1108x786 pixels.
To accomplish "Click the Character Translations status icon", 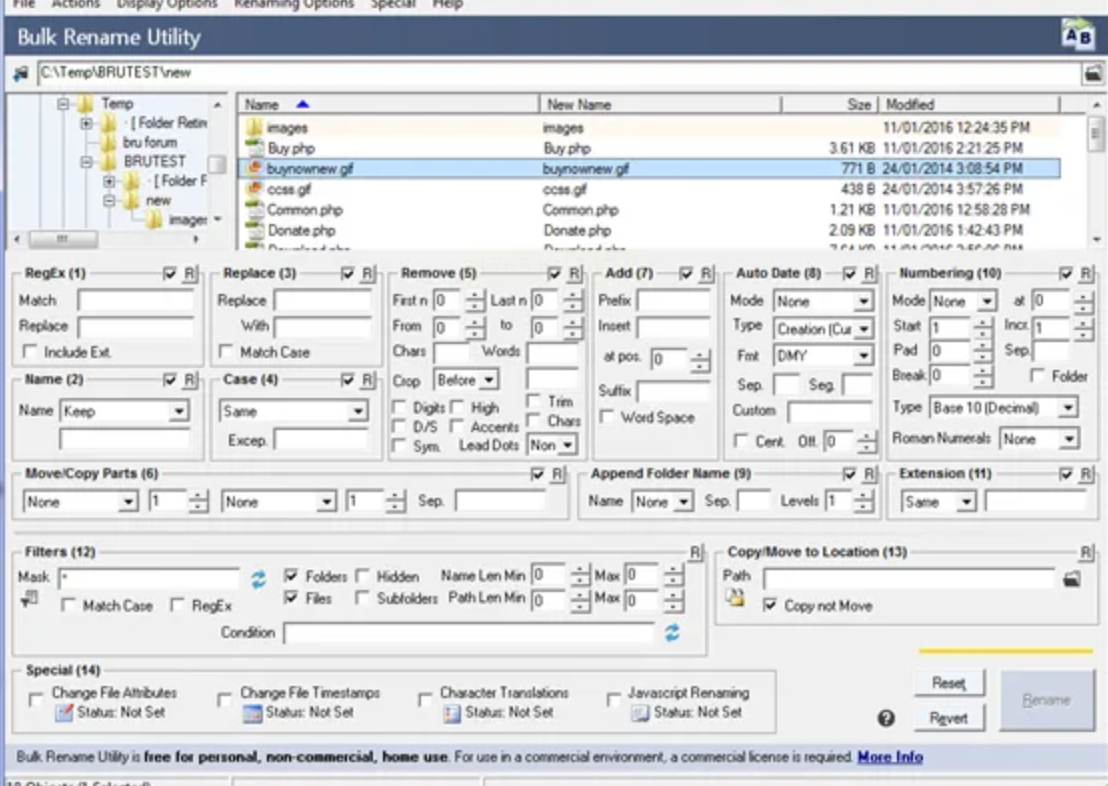I will click(452, 713).
